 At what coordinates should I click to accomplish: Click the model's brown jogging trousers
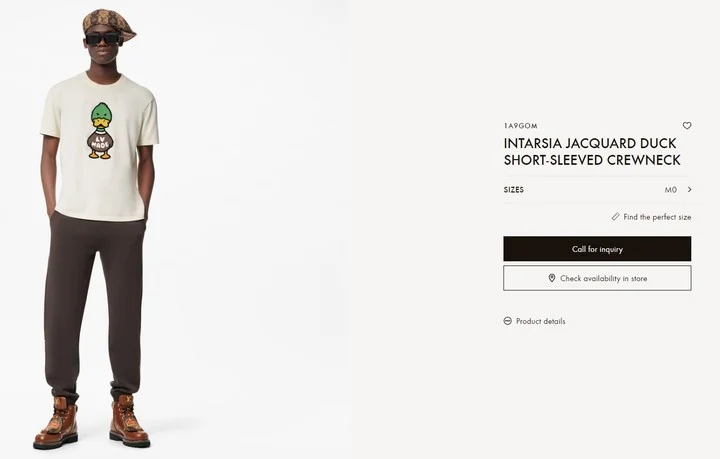95,305
